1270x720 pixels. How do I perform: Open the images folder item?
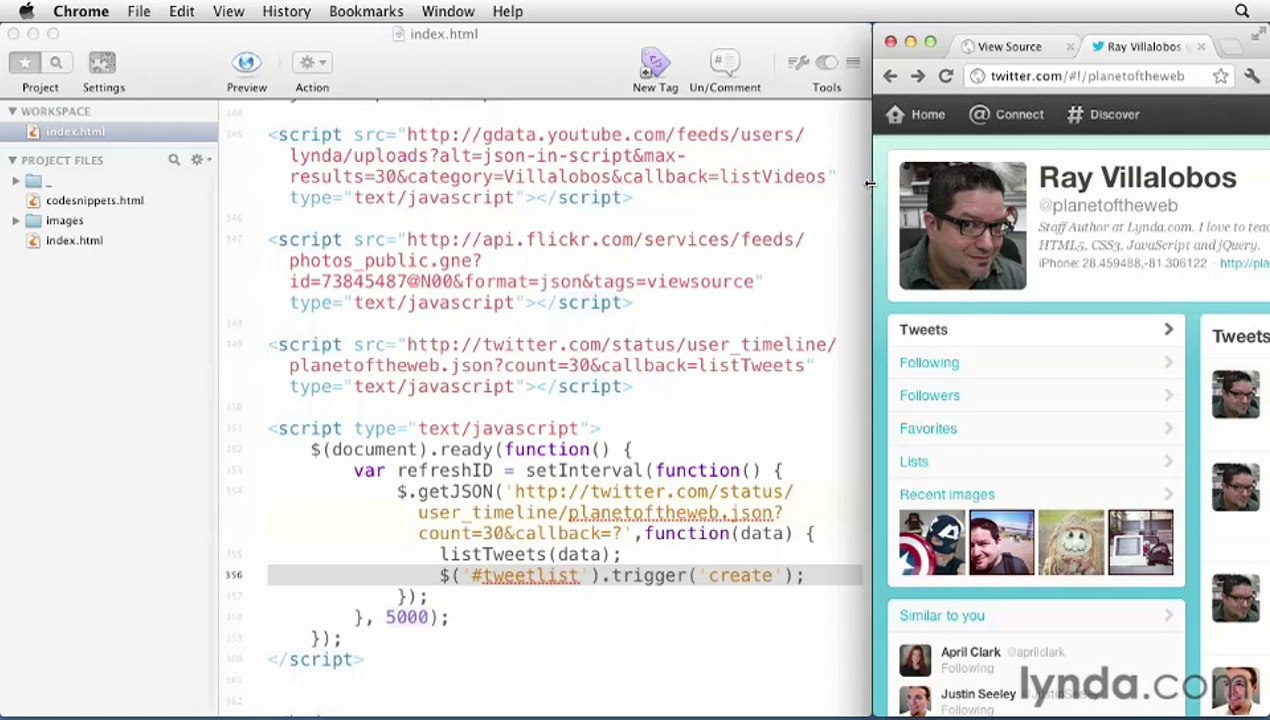coord(64,220)
